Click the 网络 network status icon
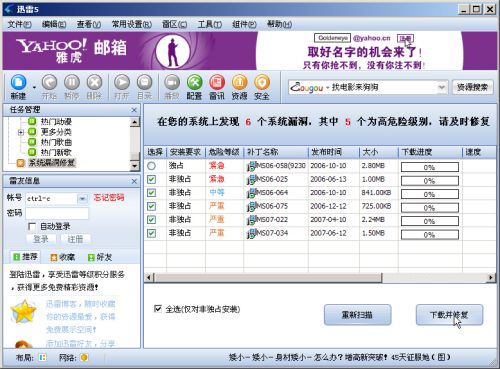This screenshot has width=500, height=369. pyautogui.click(x=84, y=358)
